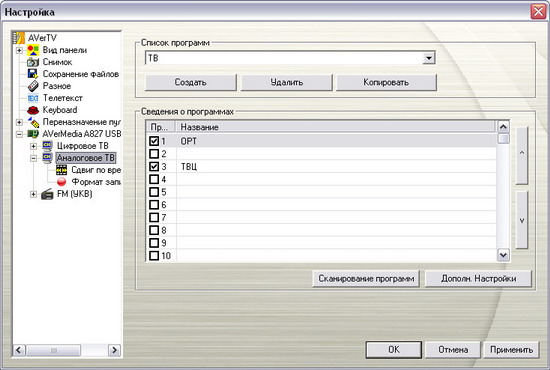Screen dimensions: 550x370
Task: Click the Пр... column header
Action: [x=161, y=127]
